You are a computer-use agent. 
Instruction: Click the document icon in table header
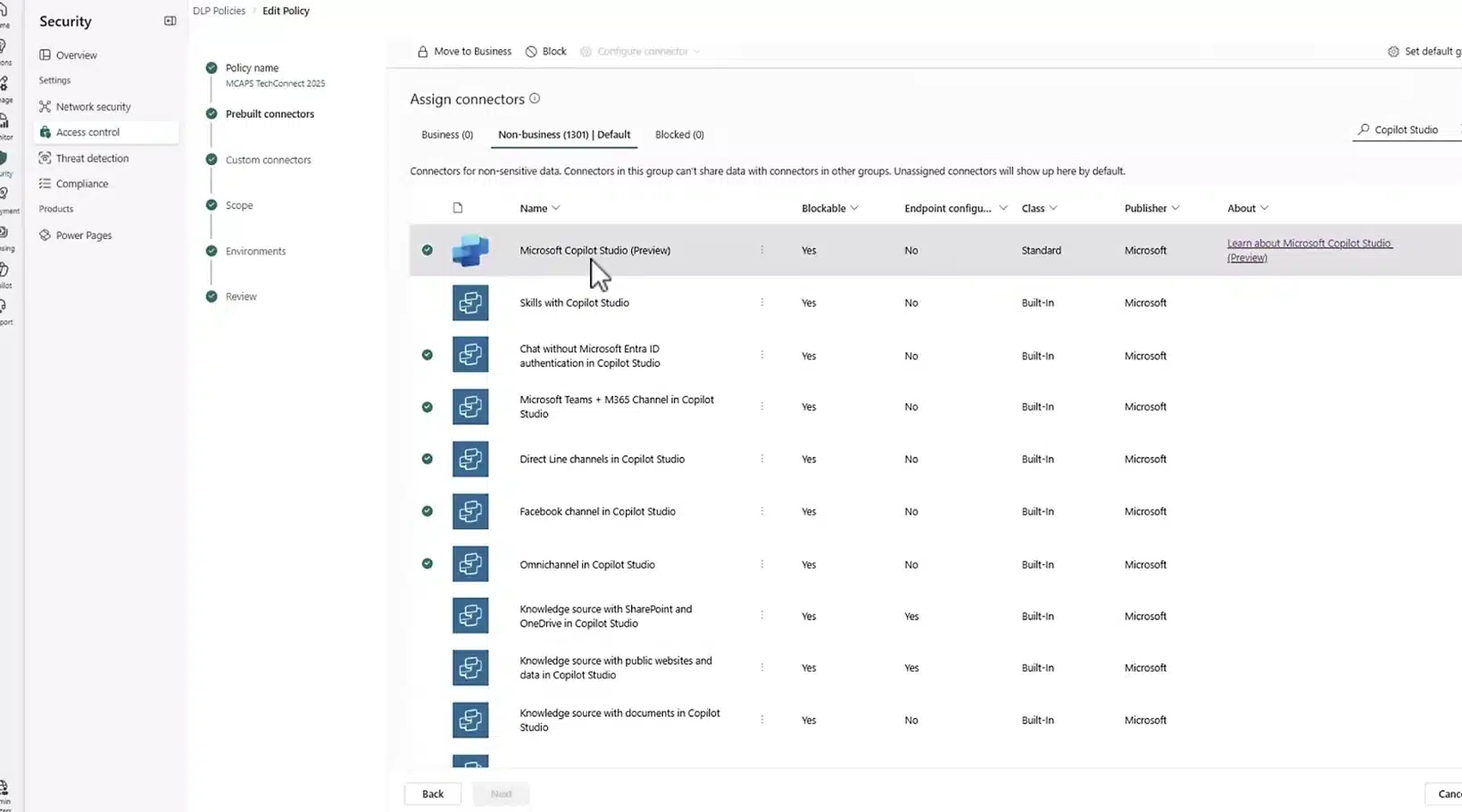click(x=458, y=208)
